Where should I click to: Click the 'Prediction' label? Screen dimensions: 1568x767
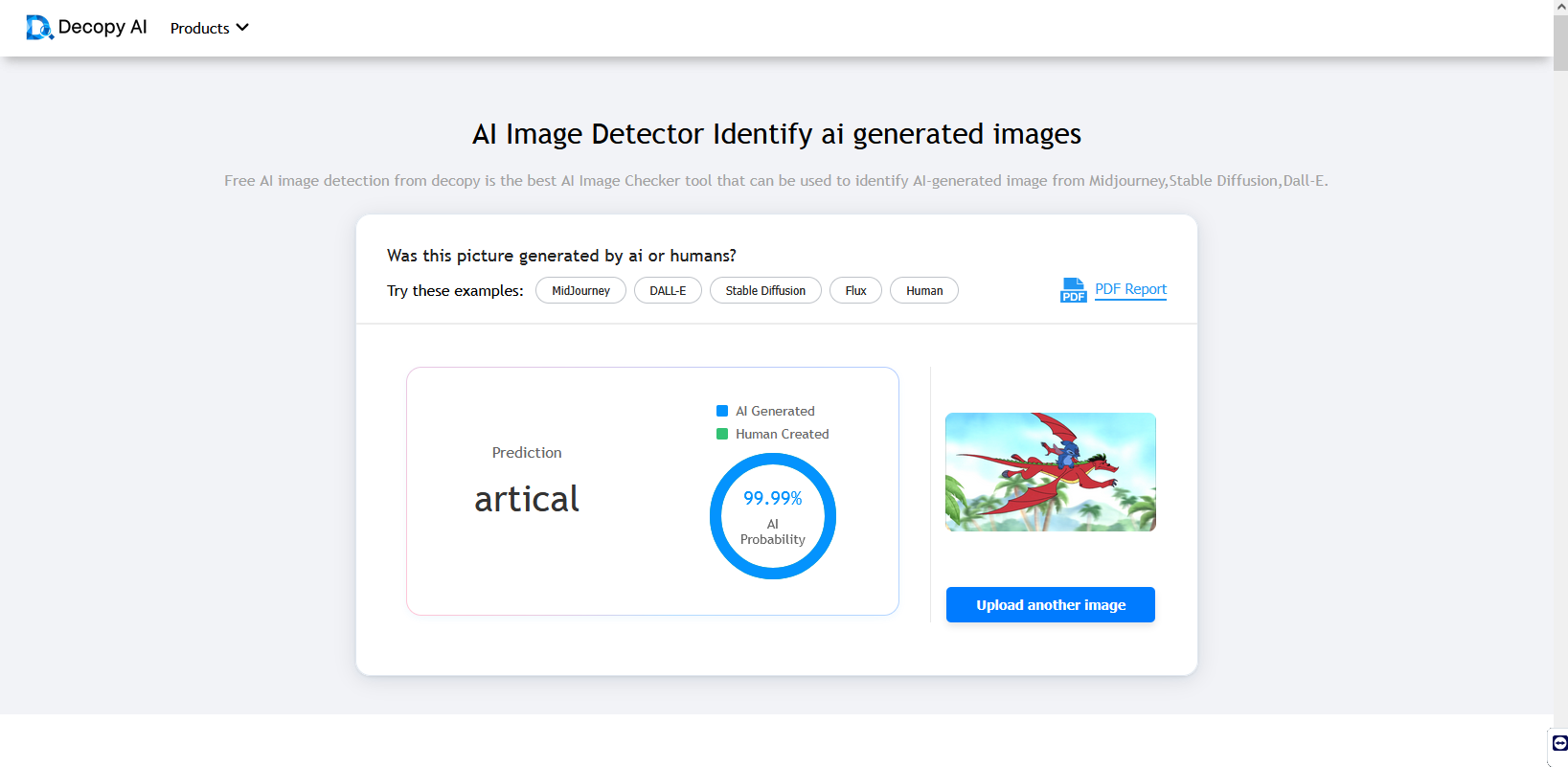[x=527, y=453]
